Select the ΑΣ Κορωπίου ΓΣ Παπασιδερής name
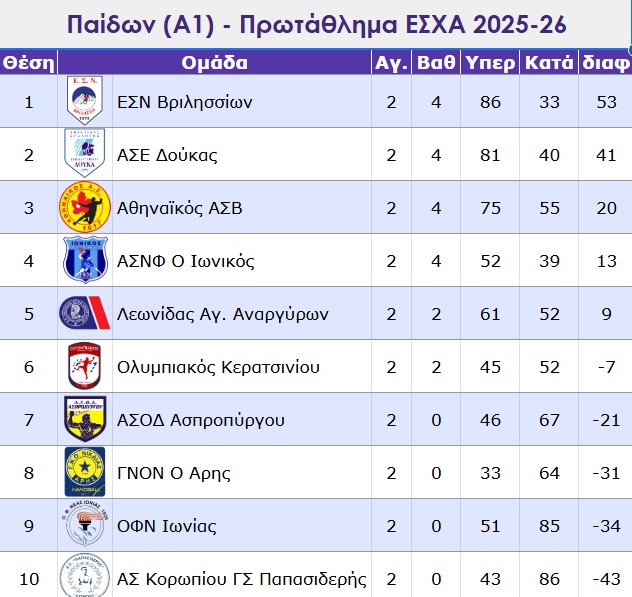Image resolution: width=632 pixels, height=597 pixels. point(242,579)
